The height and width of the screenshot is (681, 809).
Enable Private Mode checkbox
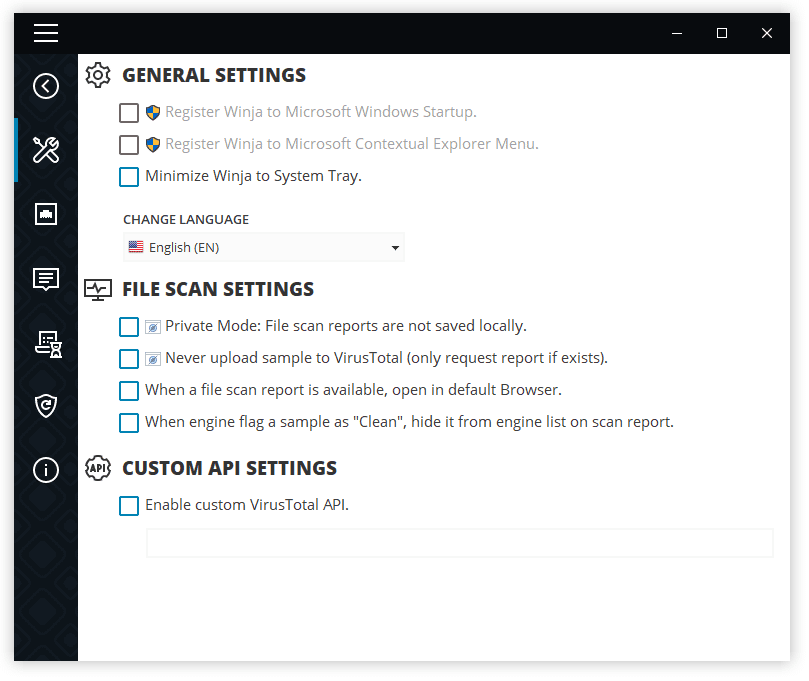(129, 327)
